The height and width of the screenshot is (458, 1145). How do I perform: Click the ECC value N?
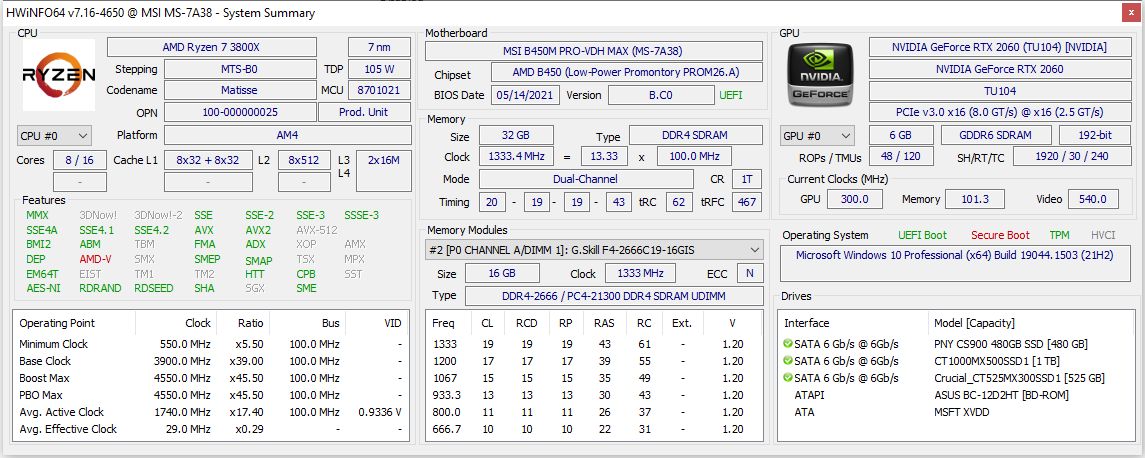point(749,273)
